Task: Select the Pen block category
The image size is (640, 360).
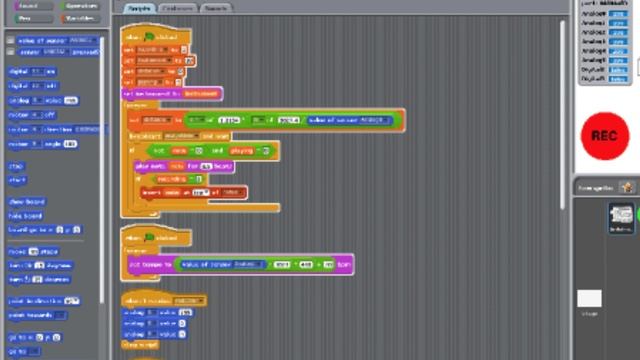Action: (33, 19)
